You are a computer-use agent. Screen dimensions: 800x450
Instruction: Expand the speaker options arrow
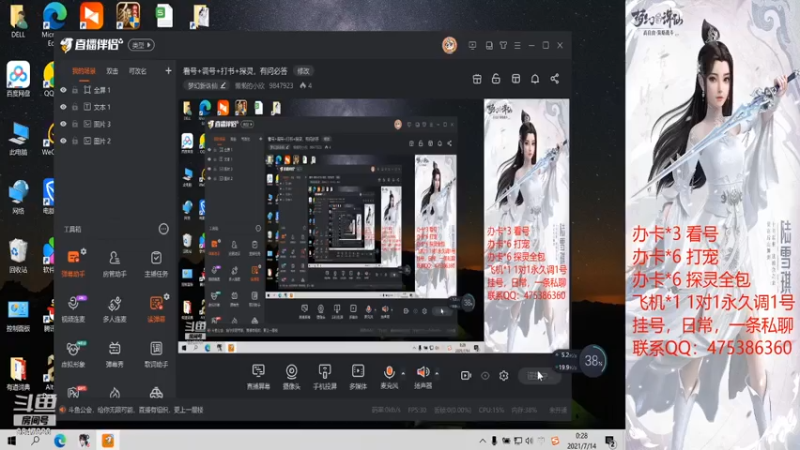437,373
